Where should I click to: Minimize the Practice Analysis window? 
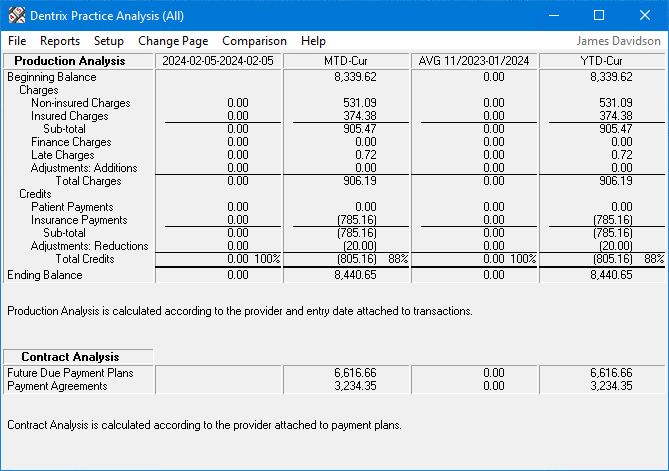[554, 15]
